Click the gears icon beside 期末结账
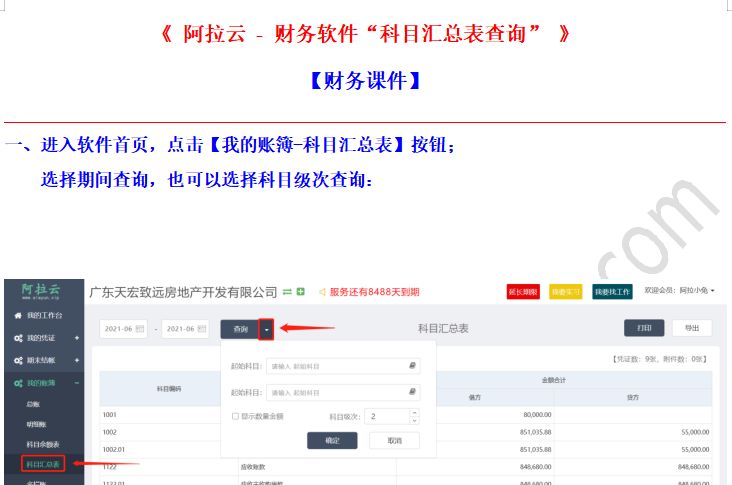The width and height of the screenshot is (732, 485). 18,360
